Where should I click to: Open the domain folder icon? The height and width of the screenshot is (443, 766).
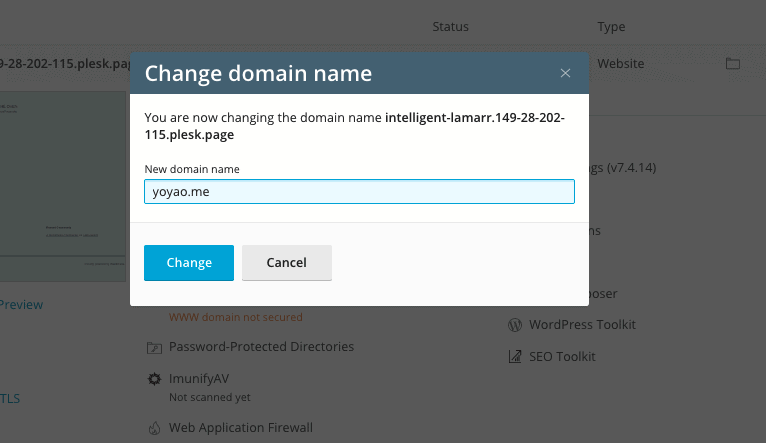coord(732,63)
